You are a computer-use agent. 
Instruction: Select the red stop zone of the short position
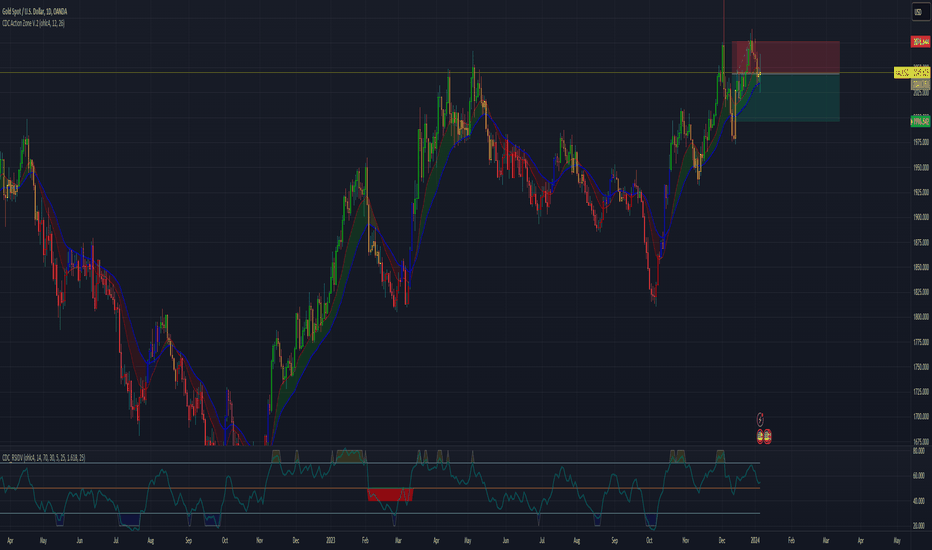(786, 57)
